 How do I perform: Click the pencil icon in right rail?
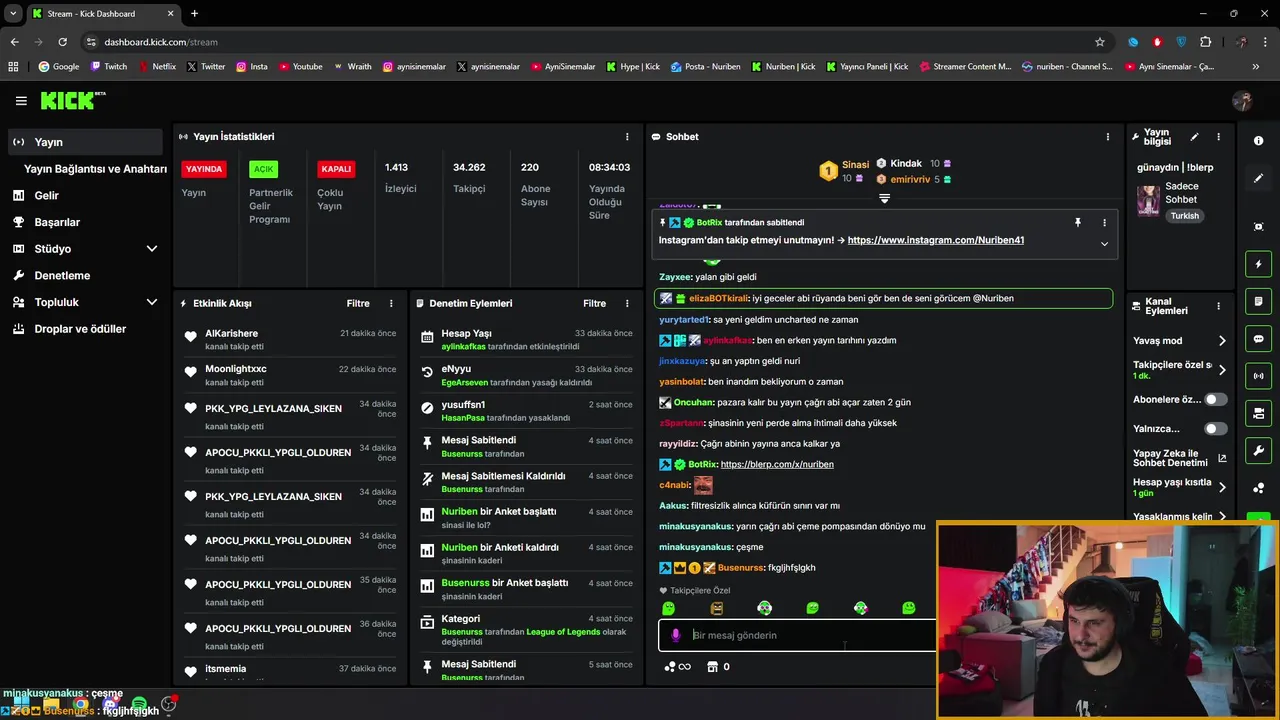click(x=1258, y=178)
